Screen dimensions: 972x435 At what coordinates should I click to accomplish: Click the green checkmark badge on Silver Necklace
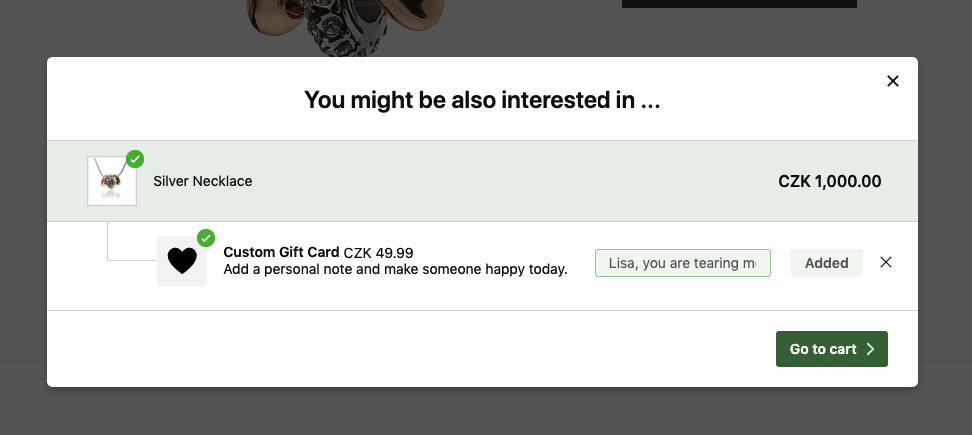135,159
